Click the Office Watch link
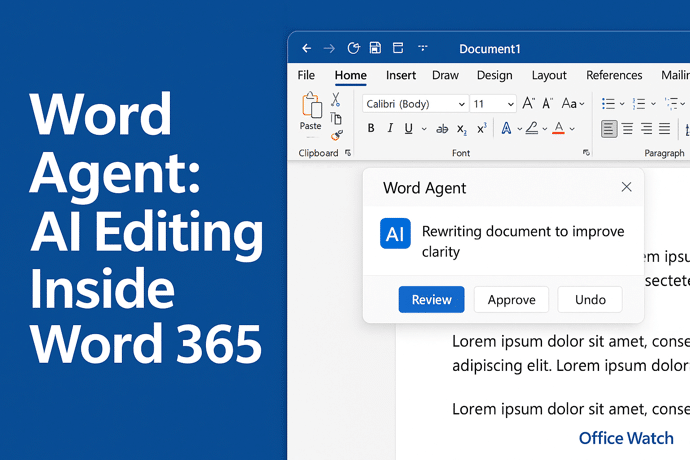 tap(626, 438)
